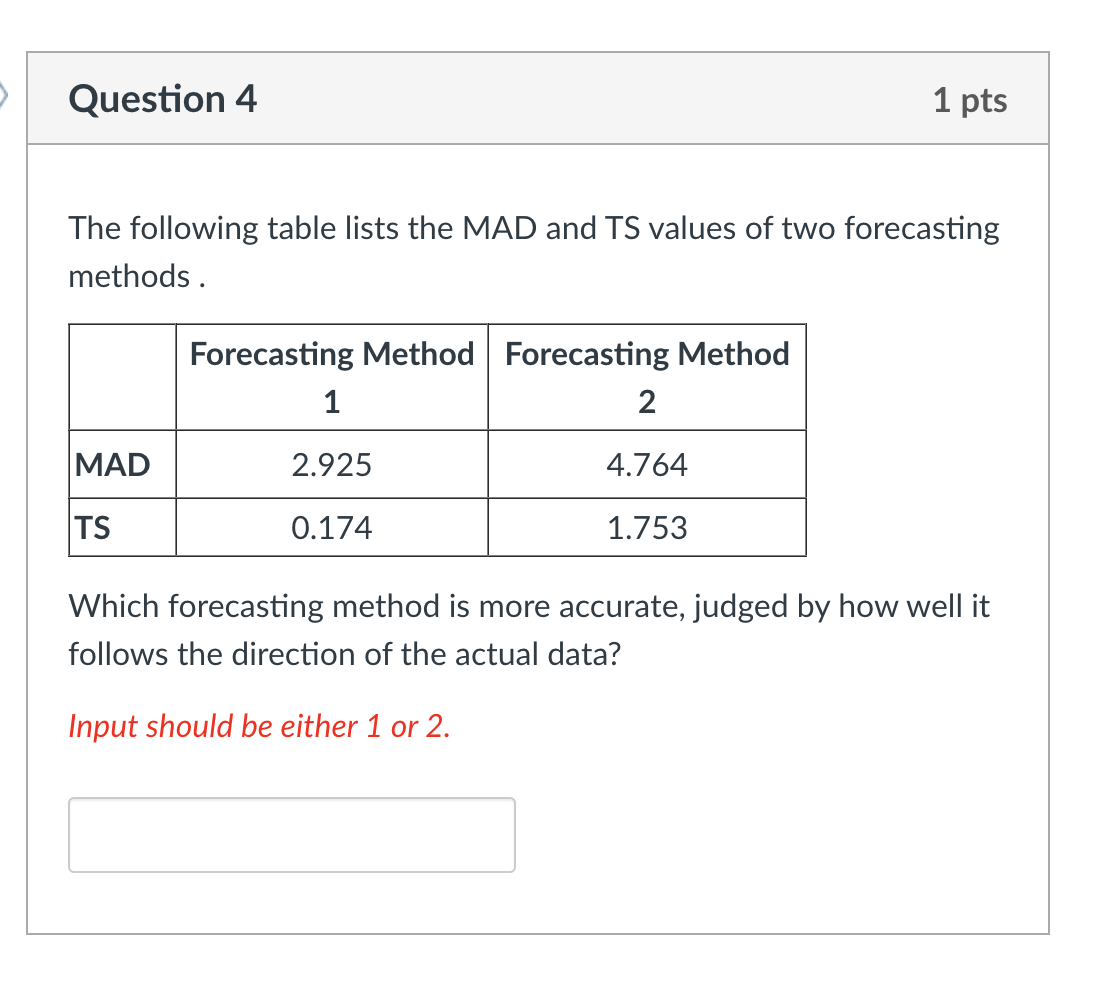The height and width of the screenshot is (1000, 1098).
Task: Select the Forecasting Method 1 column header
Action: pyautogui.click(x=331, y=377)
